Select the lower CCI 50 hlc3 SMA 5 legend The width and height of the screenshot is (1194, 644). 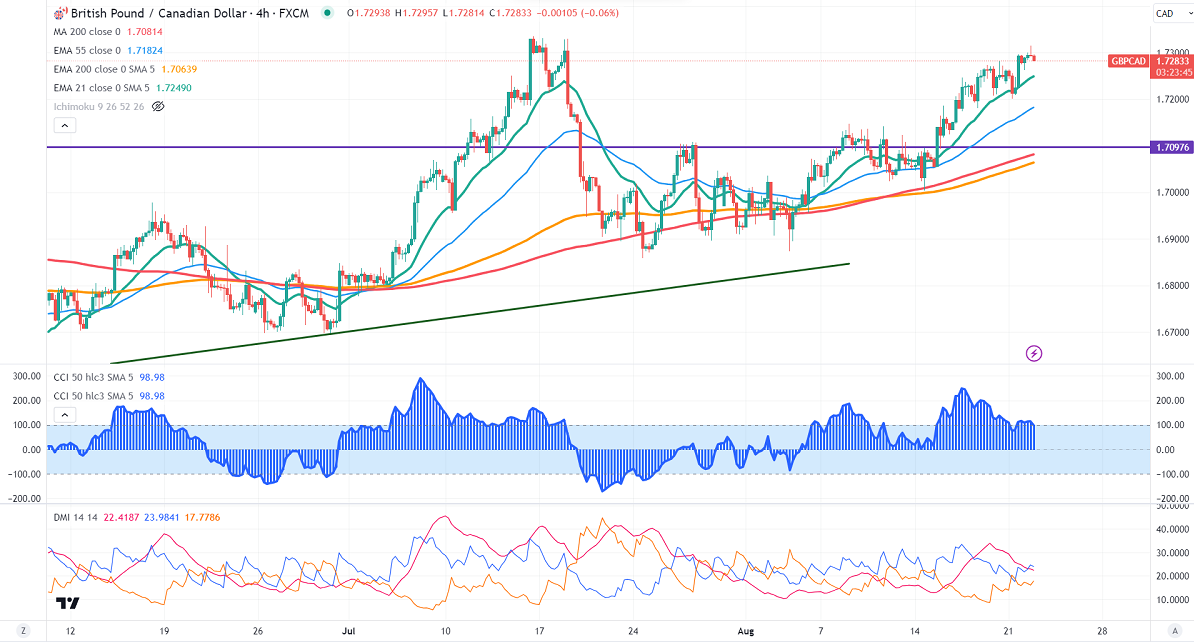(93, 396)
